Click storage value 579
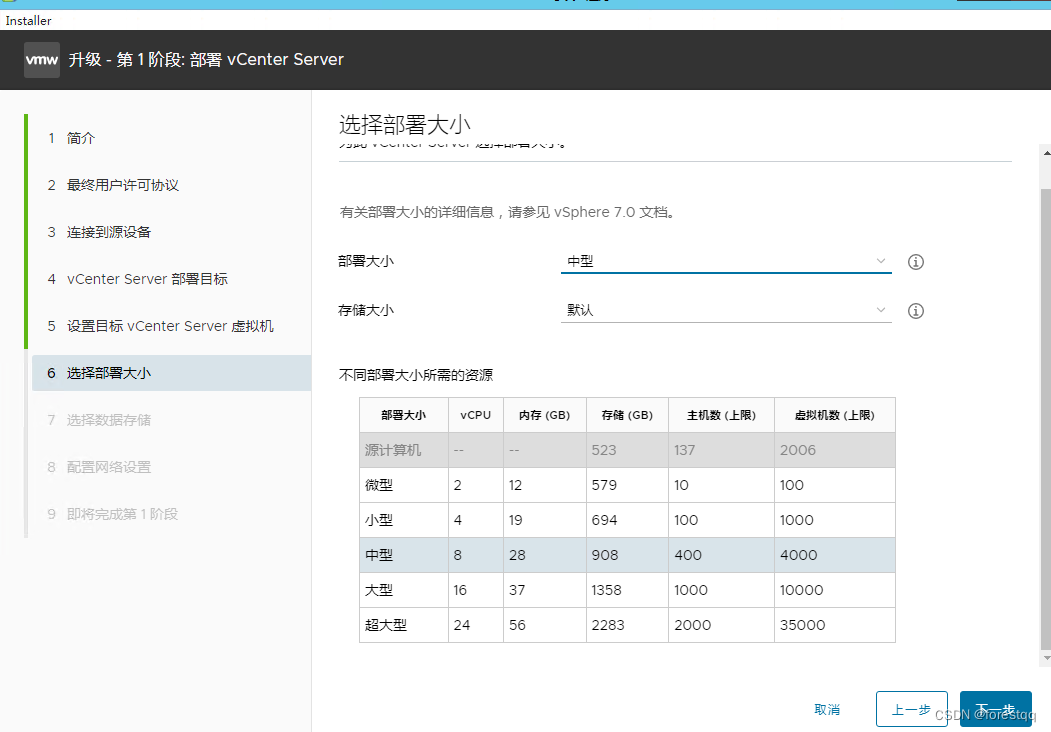This screenshot has height=732, width=1051. point(604,485)
